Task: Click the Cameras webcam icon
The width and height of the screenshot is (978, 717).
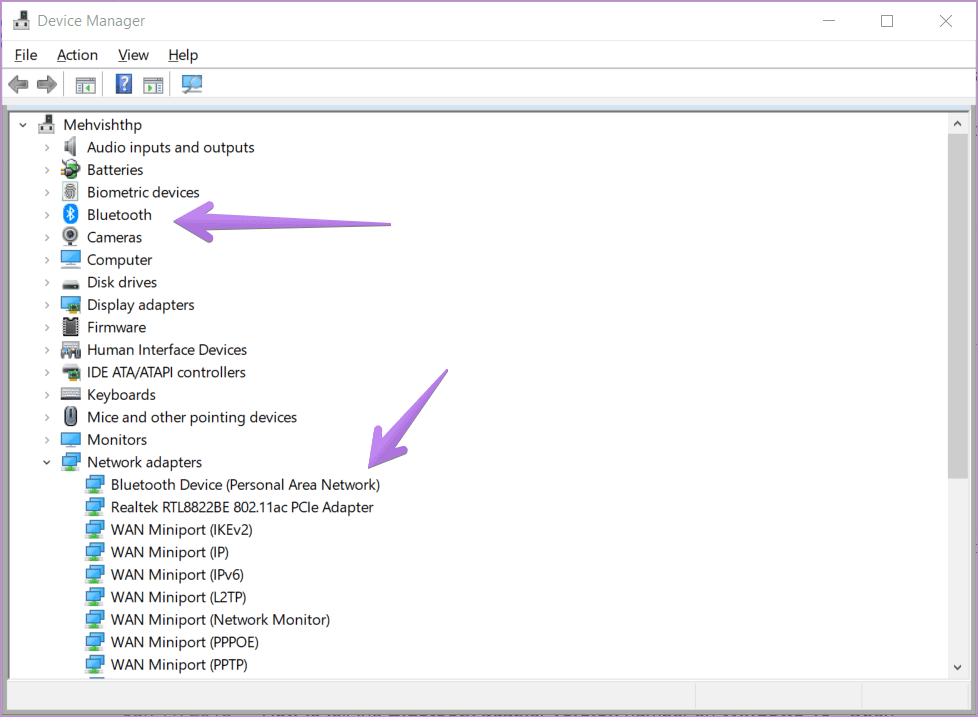Action: pyautogui.click(x=70, y=237)
